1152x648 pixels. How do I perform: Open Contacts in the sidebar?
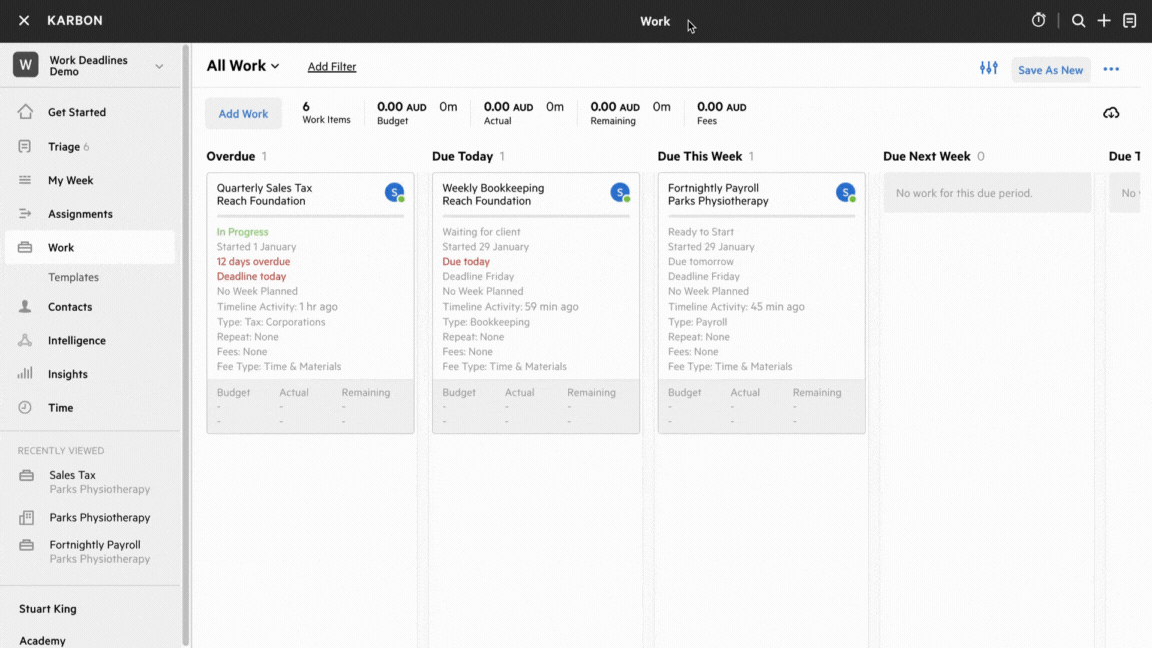tap(70, 306)
